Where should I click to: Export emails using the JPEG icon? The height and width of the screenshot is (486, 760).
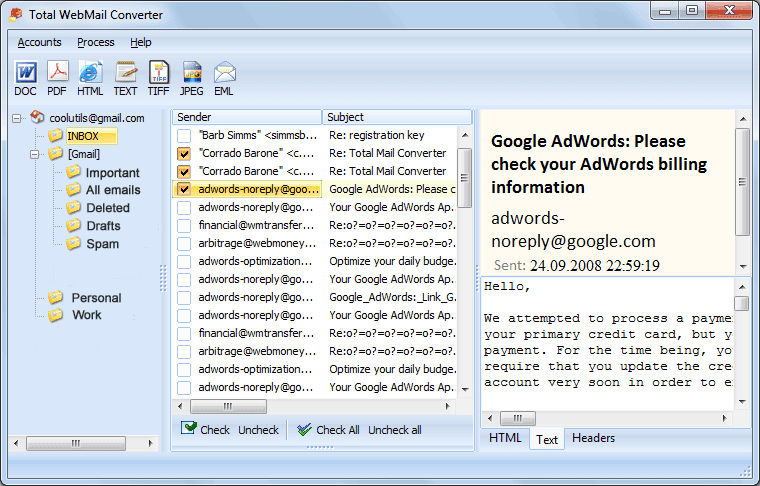(191, 78)
